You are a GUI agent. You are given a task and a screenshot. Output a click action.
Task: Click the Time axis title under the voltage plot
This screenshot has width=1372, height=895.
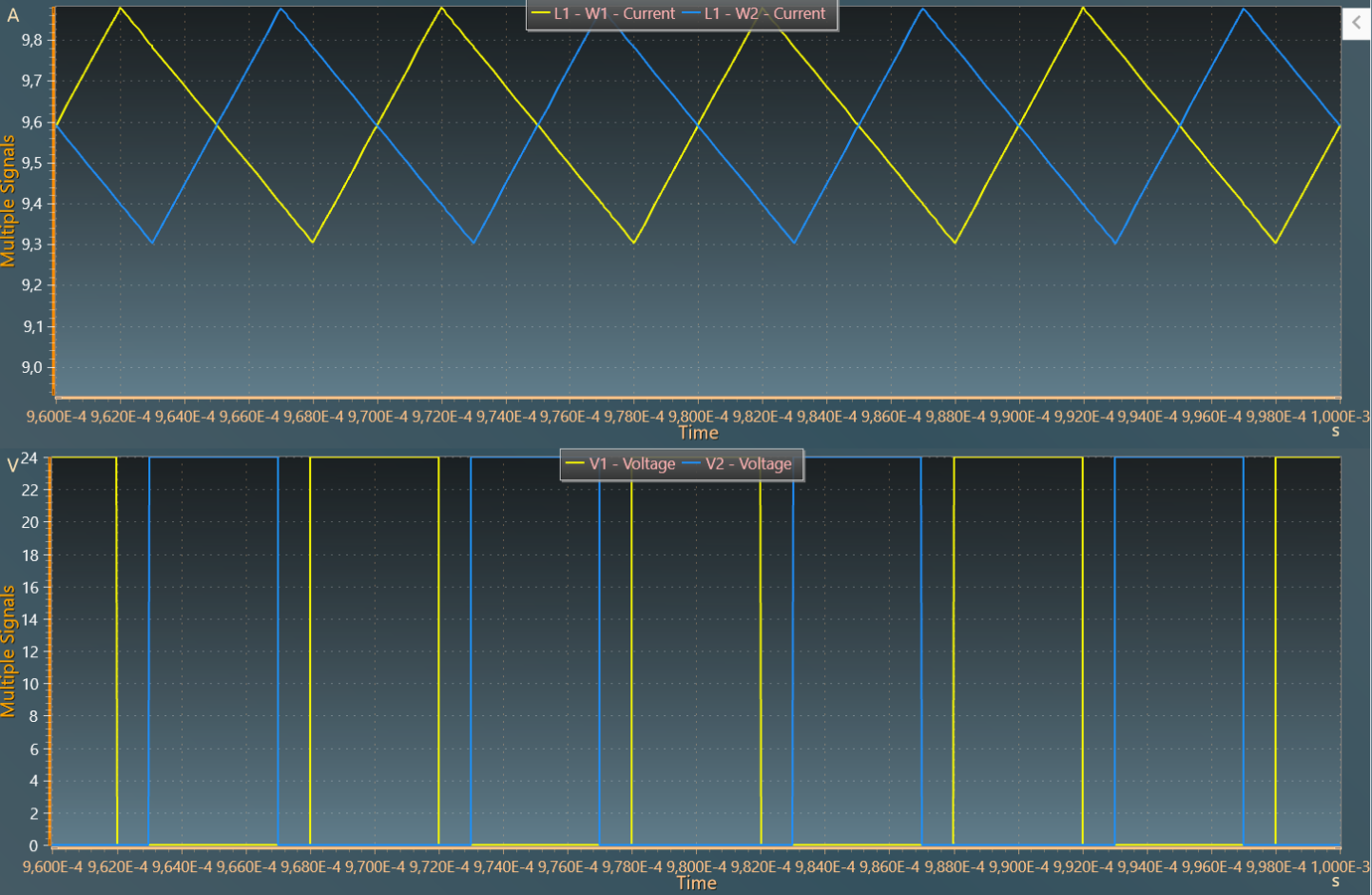click(696, 883)
